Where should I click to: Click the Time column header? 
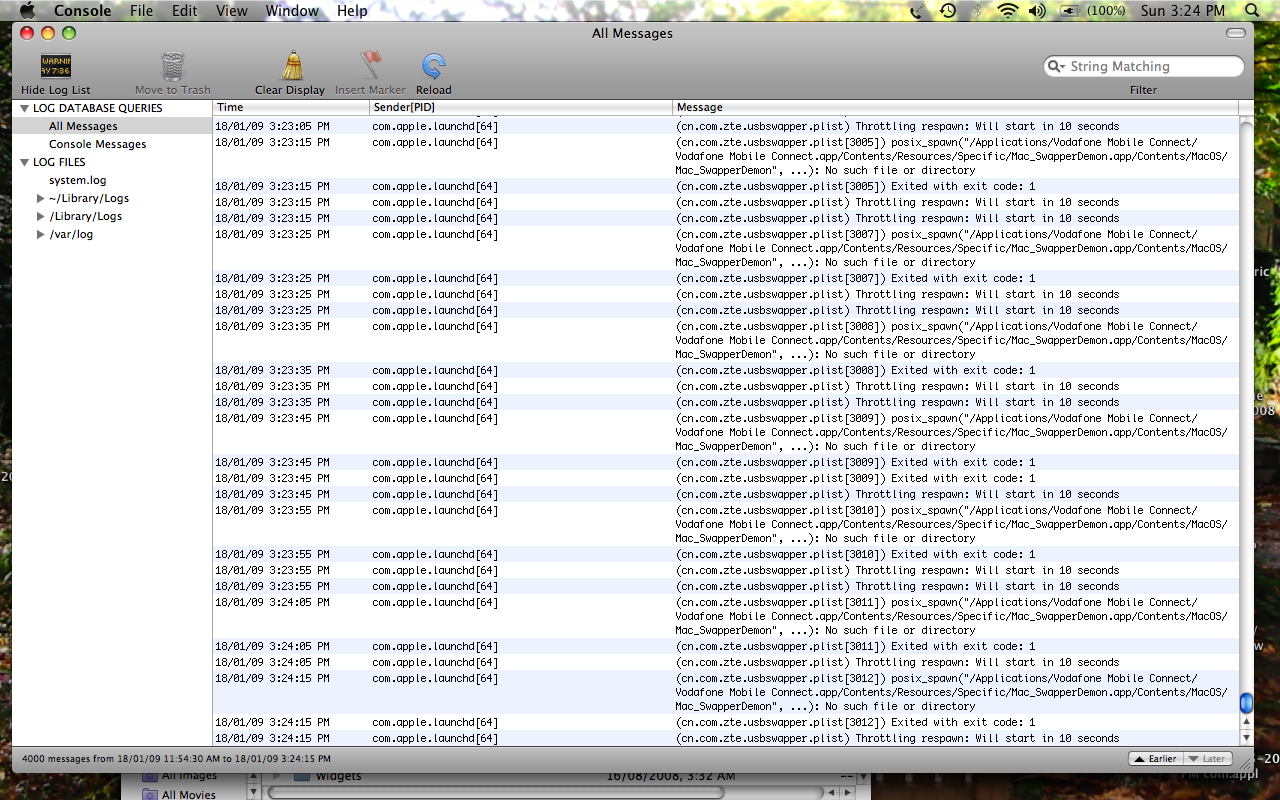(x=291, y=107)
